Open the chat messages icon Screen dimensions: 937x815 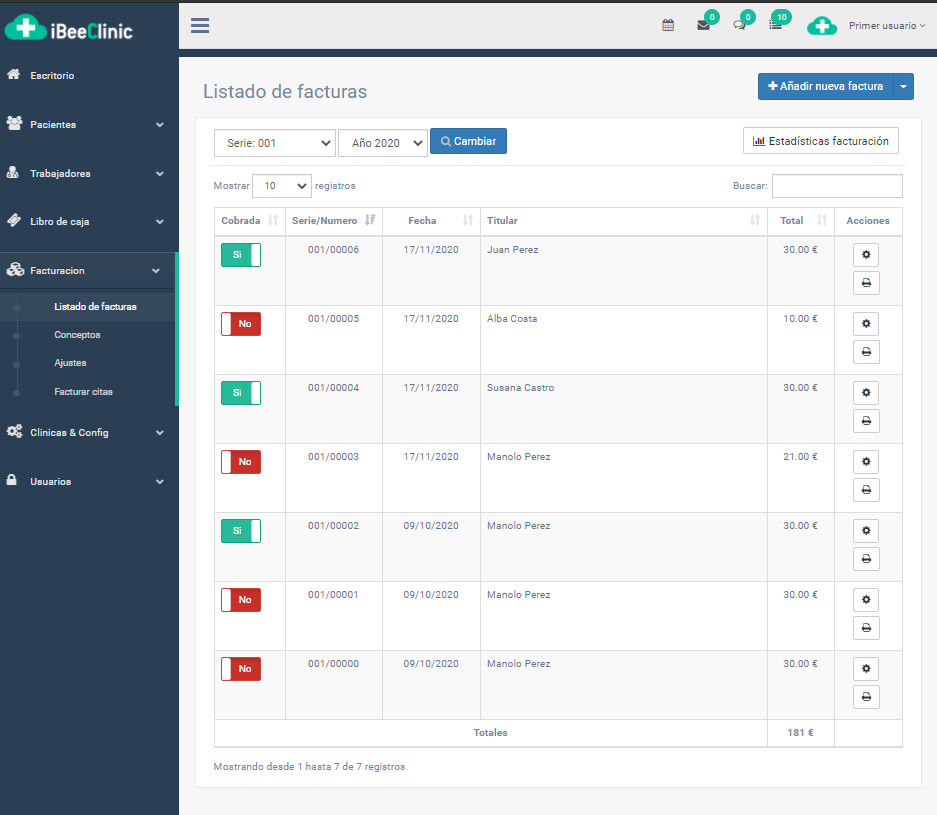point(739,26)
